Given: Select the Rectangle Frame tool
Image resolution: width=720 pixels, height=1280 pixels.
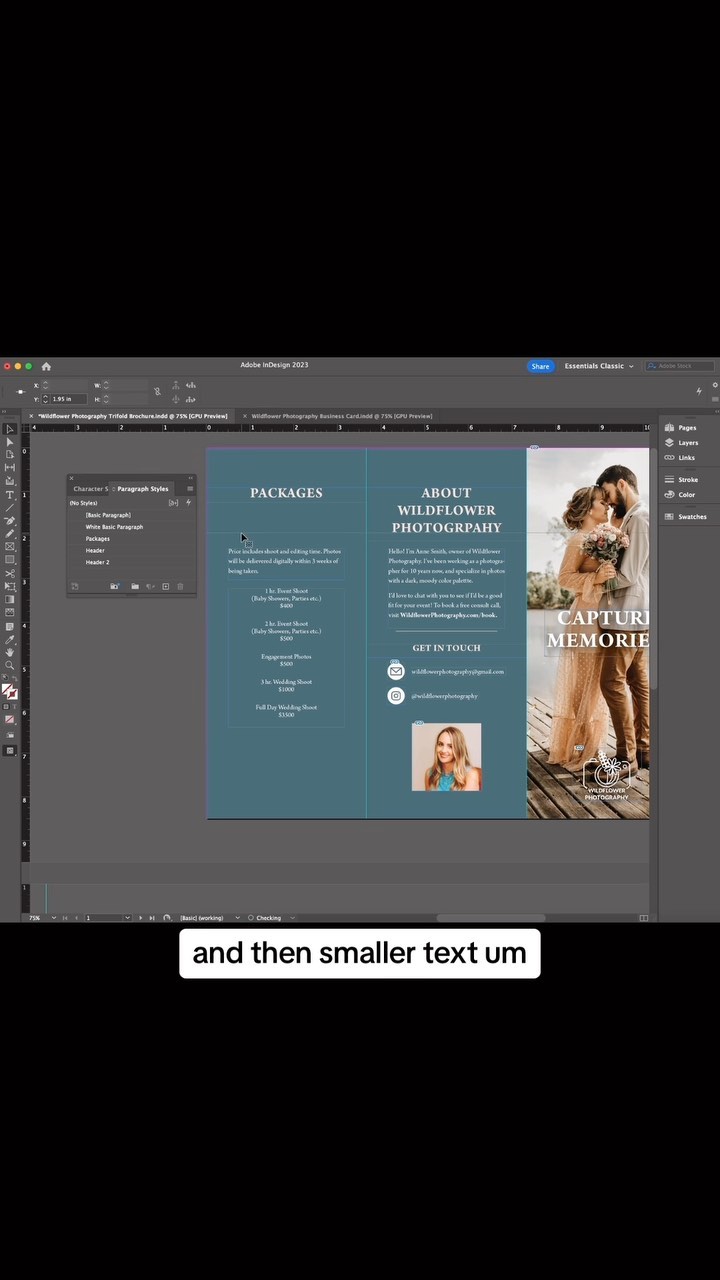Looking at the screenshot, I should (10, 546).
